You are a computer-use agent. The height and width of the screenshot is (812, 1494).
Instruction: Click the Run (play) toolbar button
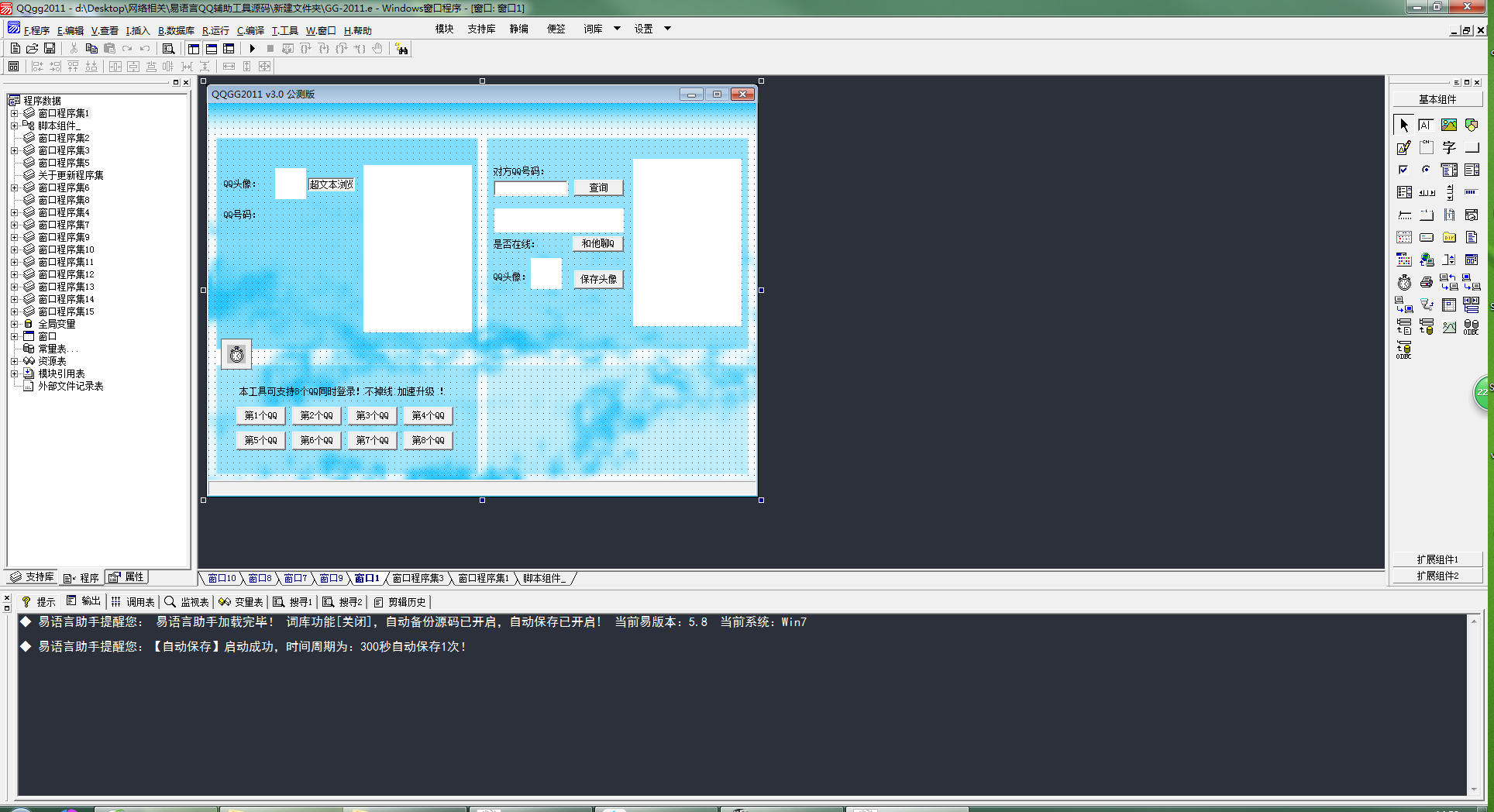[x=252, y=48]
